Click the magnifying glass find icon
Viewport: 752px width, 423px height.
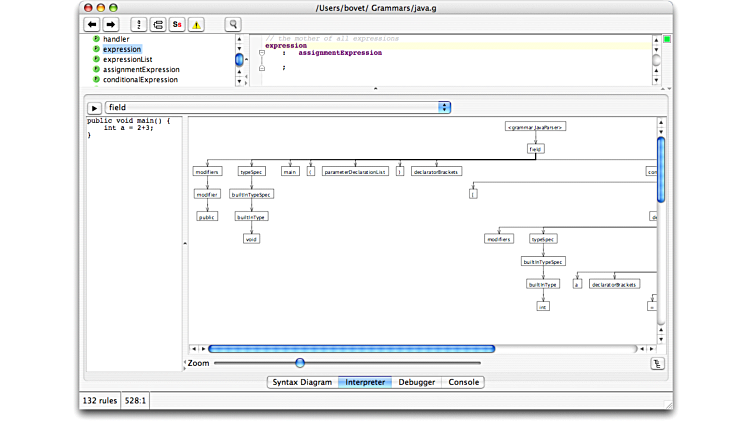pos(232,24)
